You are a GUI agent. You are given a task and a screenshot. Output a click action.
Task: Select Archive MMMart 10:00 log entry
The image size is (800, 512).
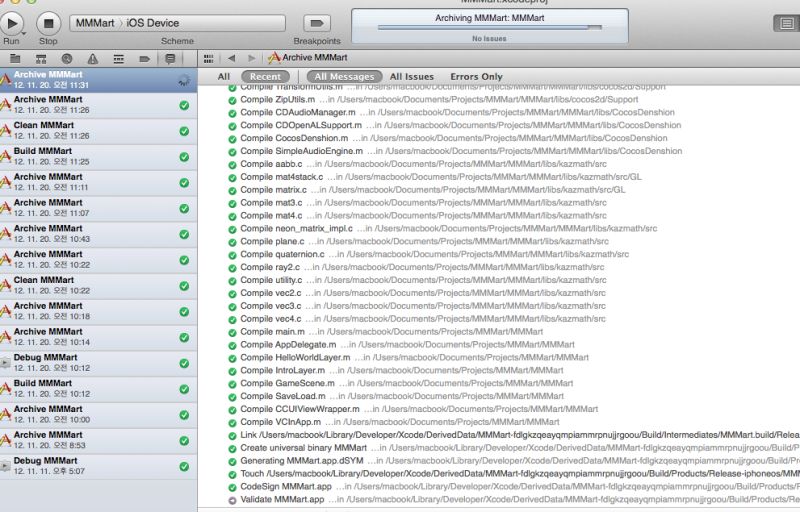pyautogui.click(x=98, y=415)
